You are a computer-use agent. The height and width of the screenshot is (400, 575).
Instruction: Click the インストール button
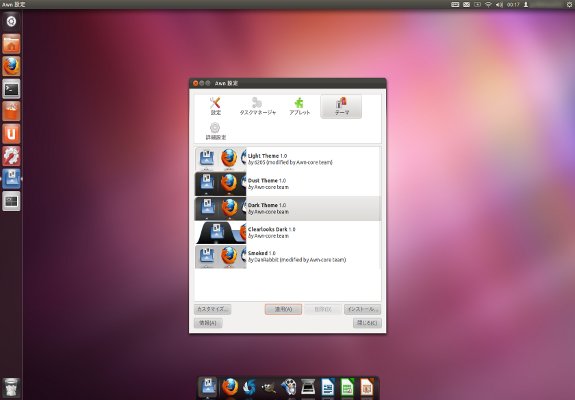(362, 309)
